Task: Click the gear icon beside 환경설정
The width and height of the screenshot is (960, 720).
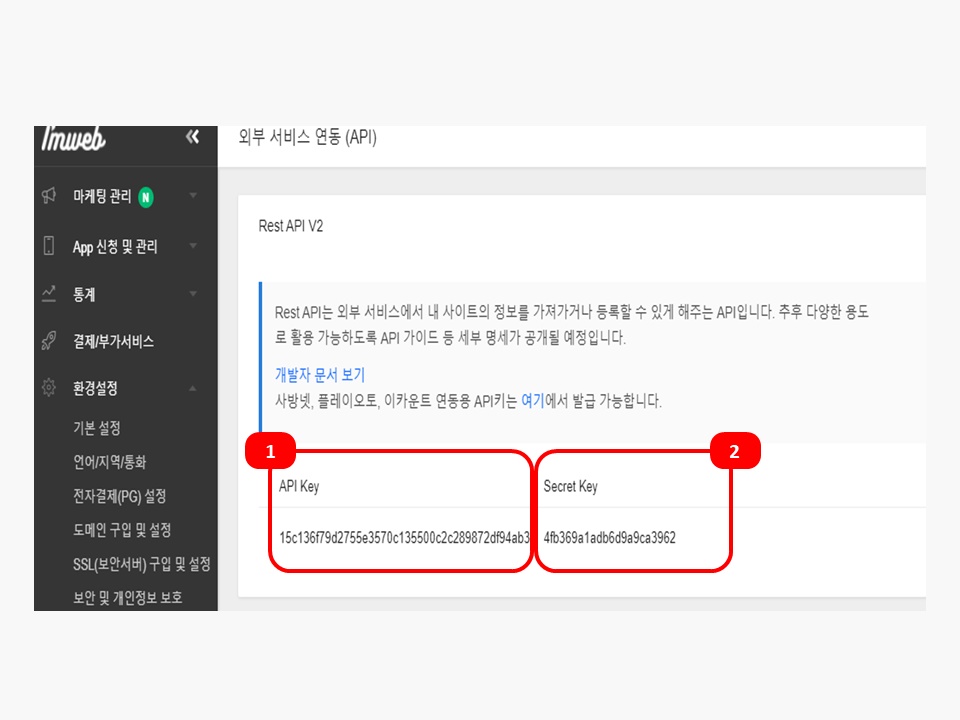Action: click(x=49, y=388)
